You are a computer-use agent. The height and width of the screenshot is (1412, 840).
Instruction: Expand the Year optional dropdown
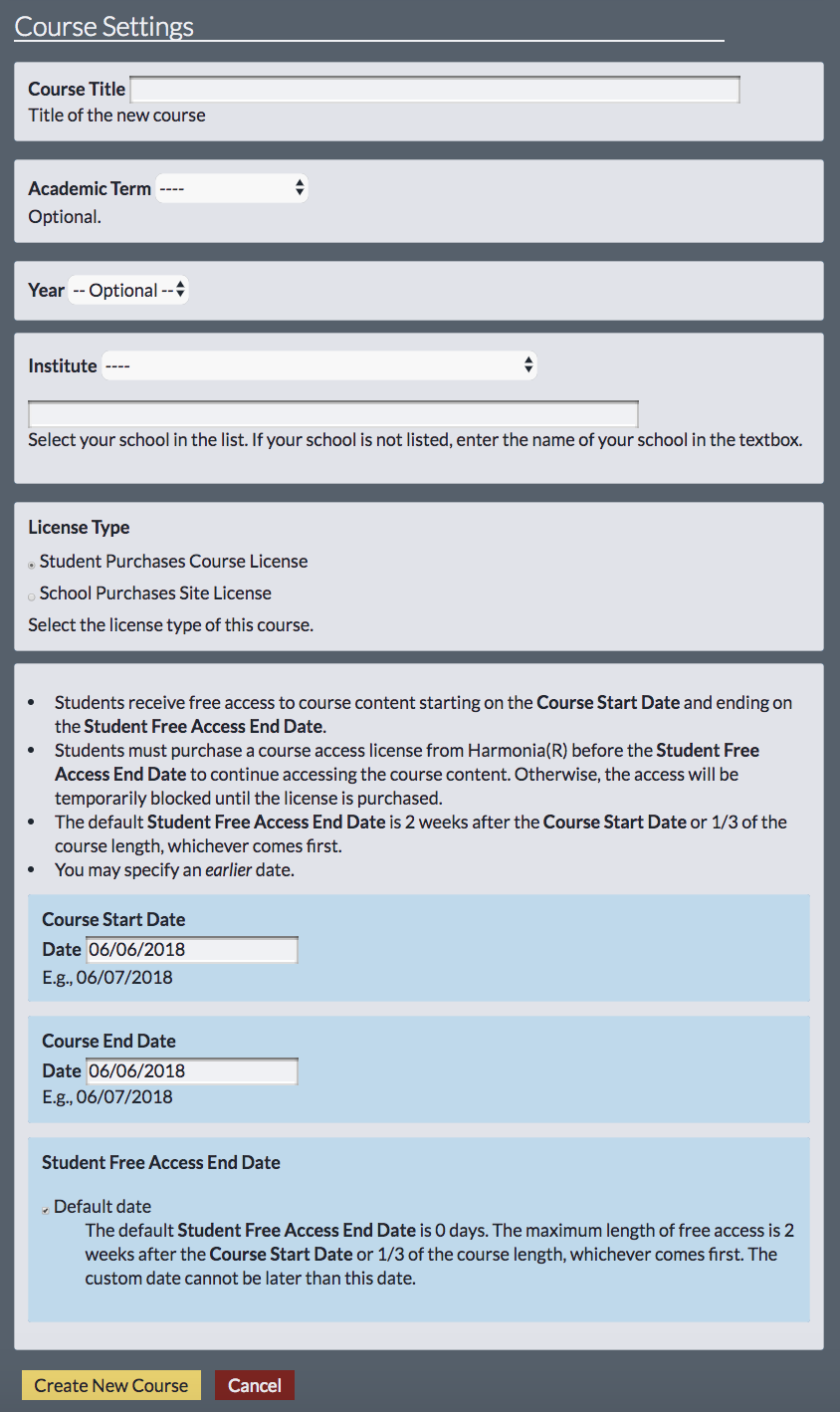[x=128, y=291]
